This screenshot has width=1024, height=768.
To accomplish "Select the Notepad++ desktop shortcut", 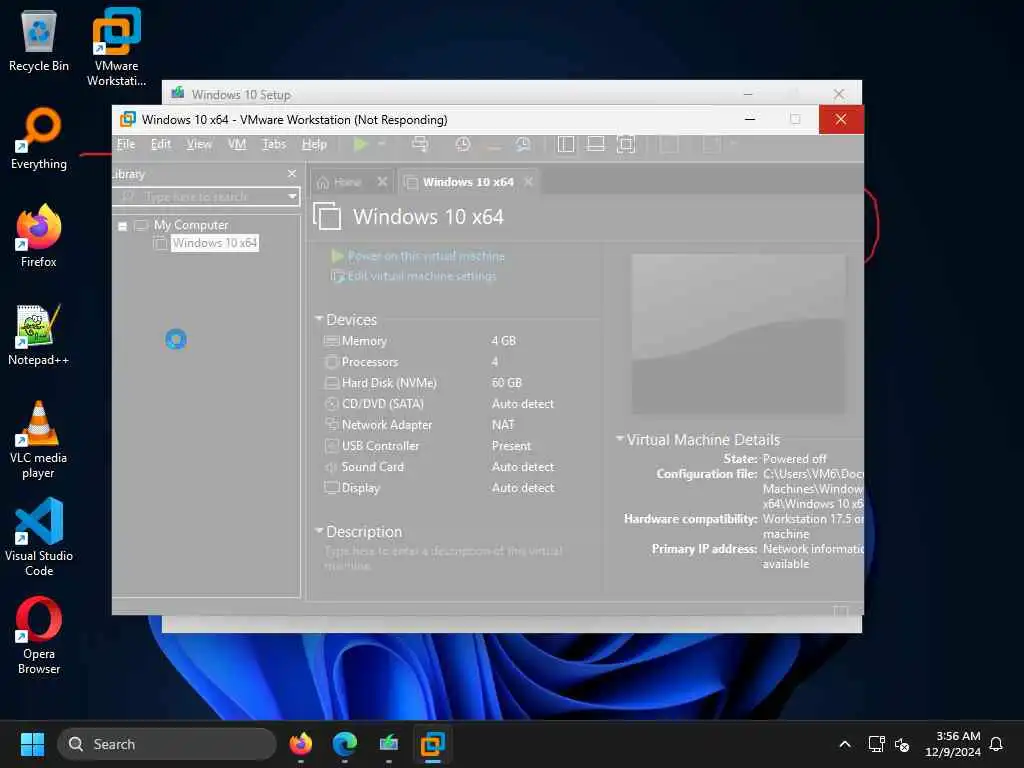I will coord(39,334).
